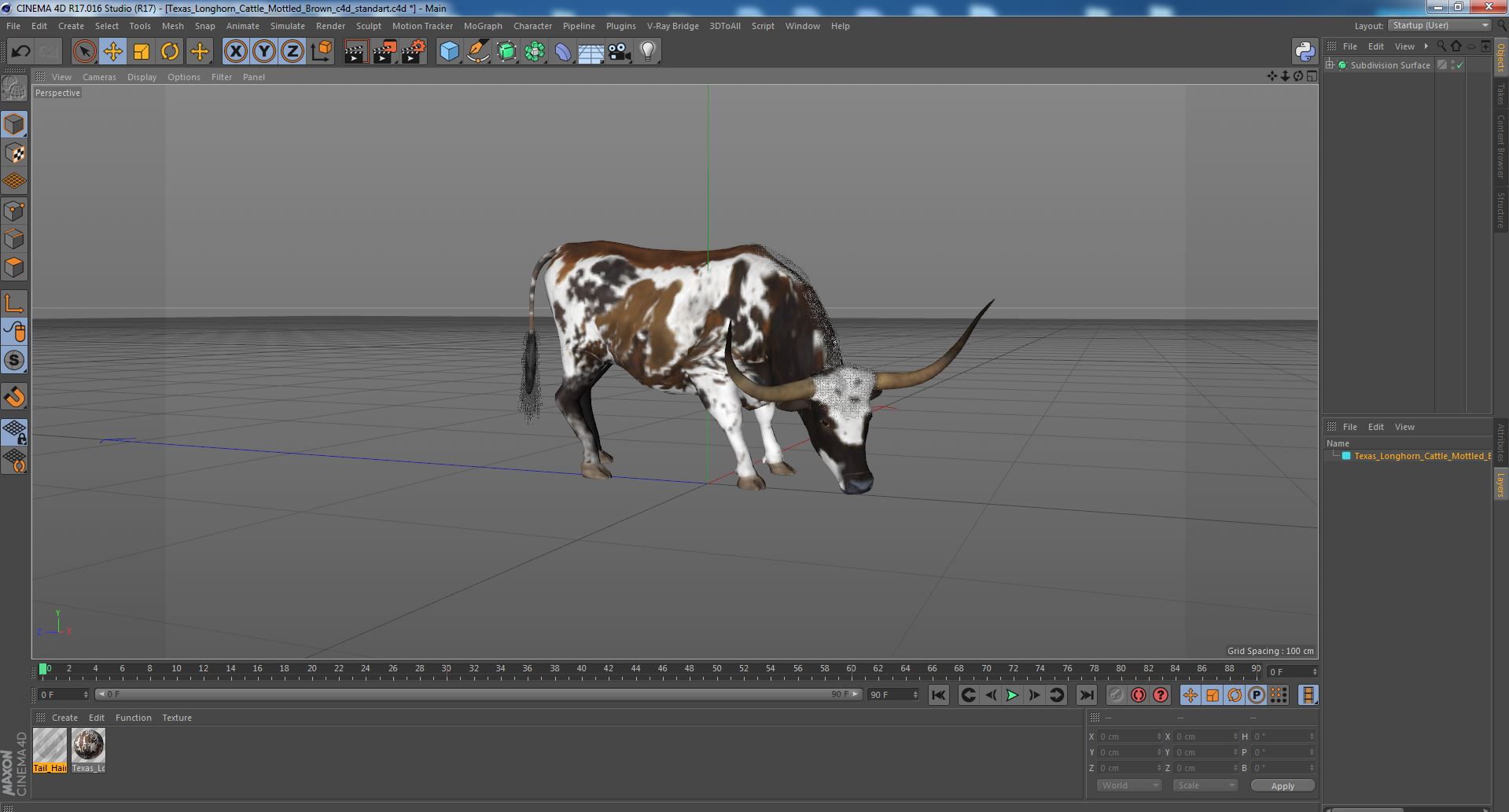The width and height of the screenshot is (1509, 812).
Task: Click the Python script icon
Action: tap(1305, 52)
